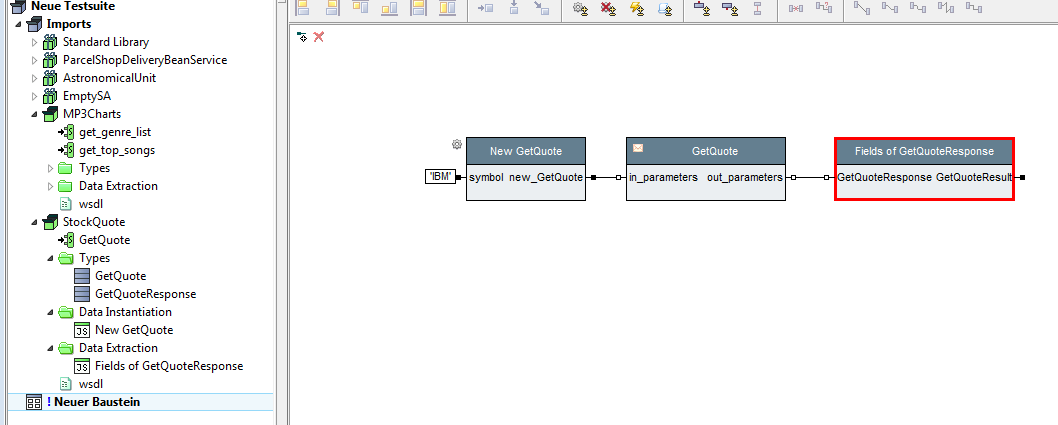Click the gear icon beside New GetQuote block
This screenshot has height=425, width=1058.
(457, 144)
